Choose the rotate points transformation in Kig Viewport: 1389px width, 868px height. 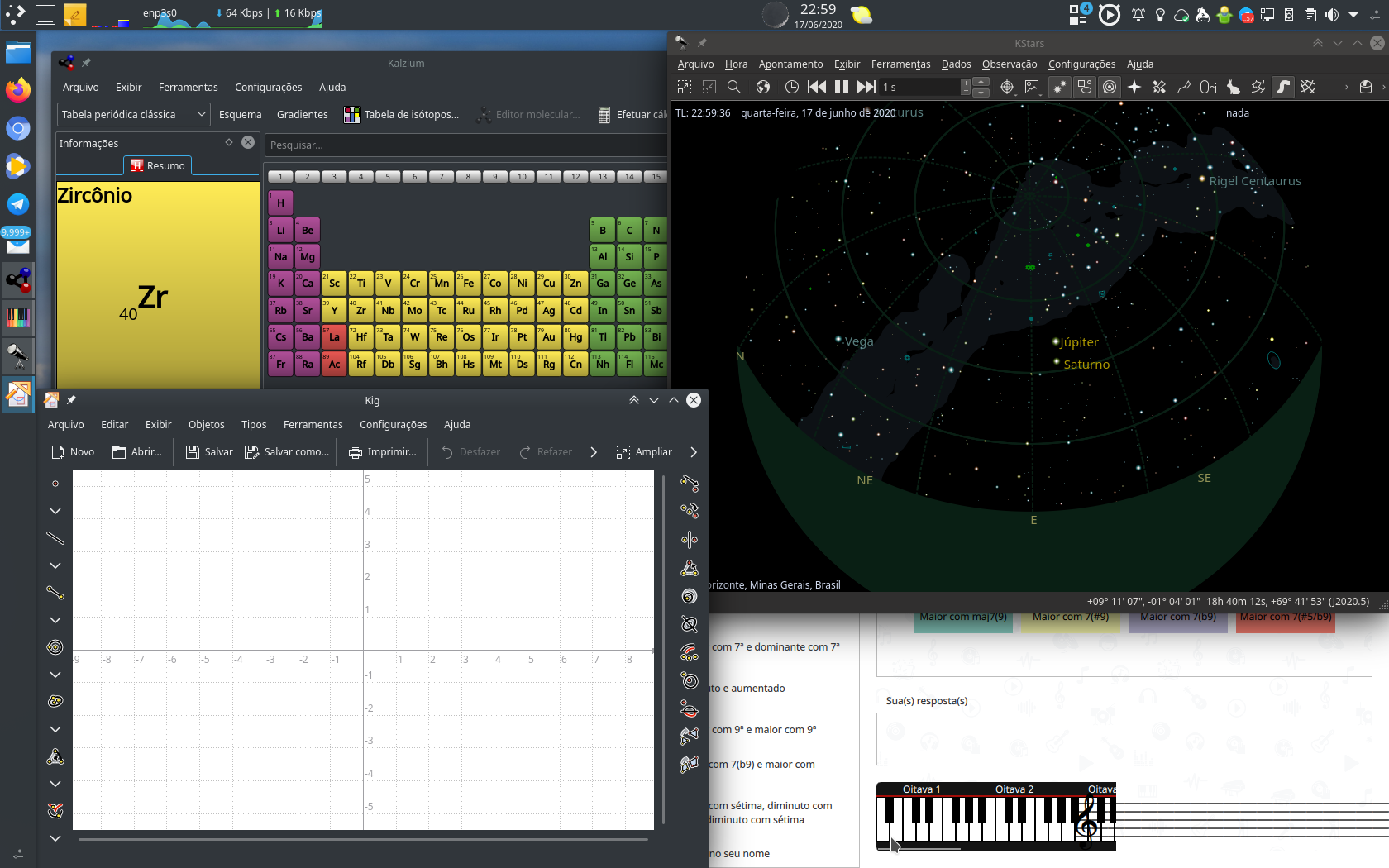690,511
